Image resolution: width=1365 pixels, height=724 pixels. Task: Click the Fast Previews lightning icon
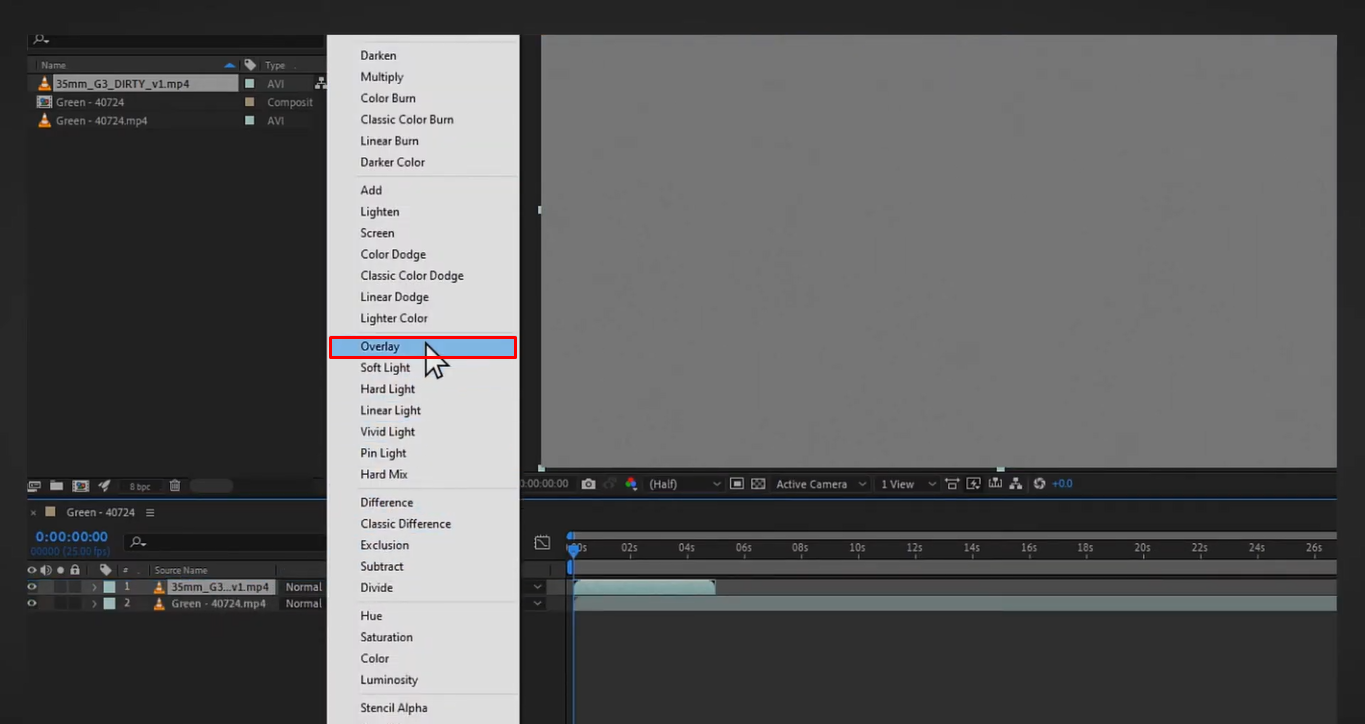point(973,484)
